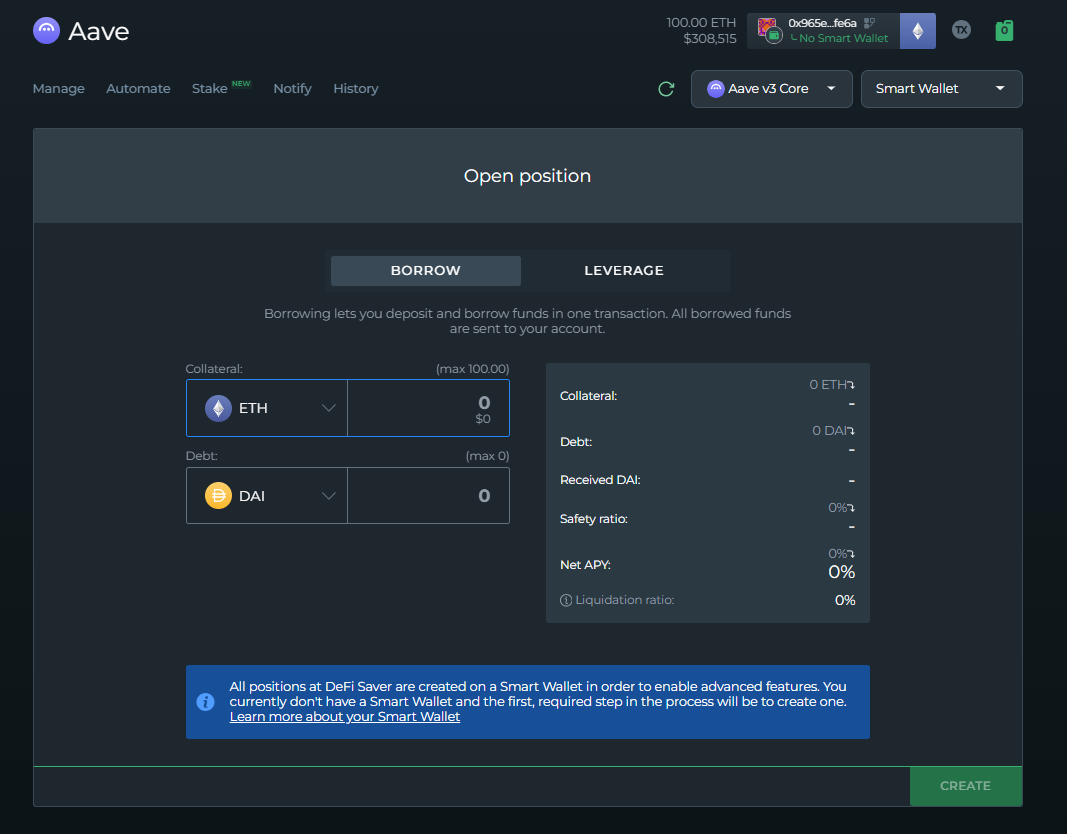Open the History tab

click(x=355, y=89)
